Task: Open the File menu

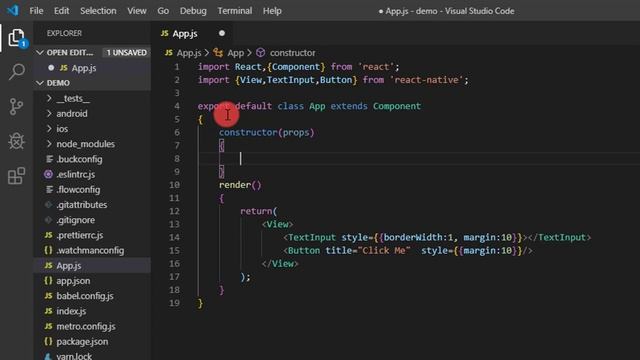Action: pyautogui.click(x=36, y=11)
